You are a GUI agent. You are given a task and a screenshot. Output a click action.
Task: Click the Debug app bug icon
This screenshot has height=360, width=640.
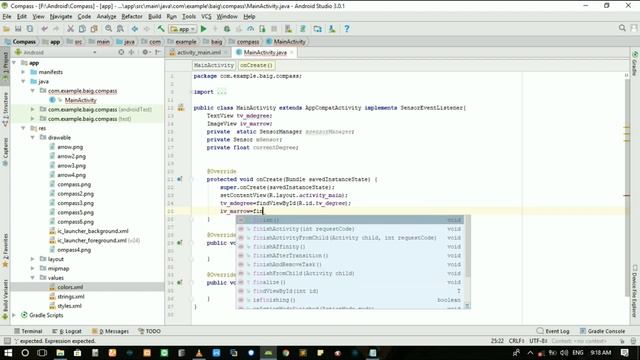tap(227, 29)
